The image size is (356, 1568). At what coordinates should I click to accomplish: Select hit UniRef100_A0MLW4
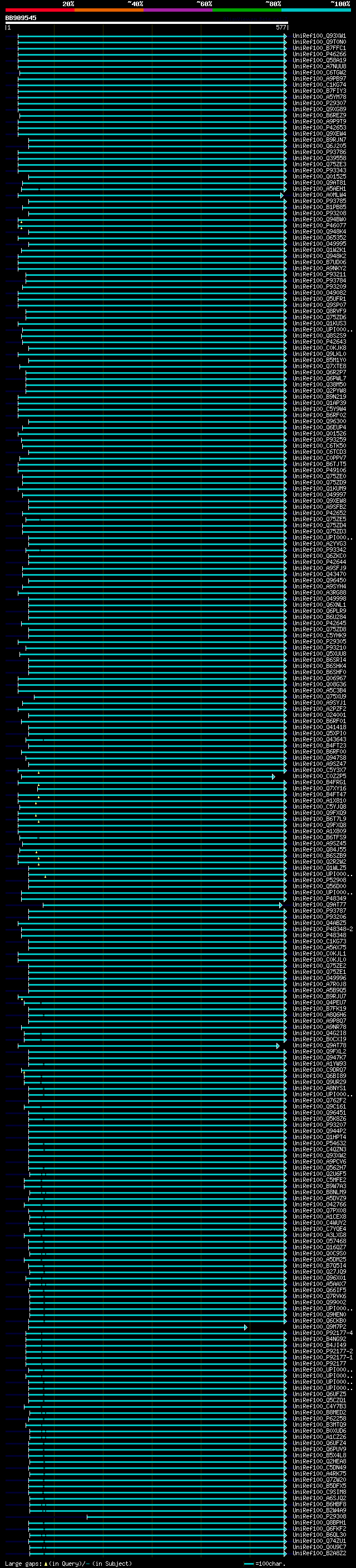coord(319,195)
